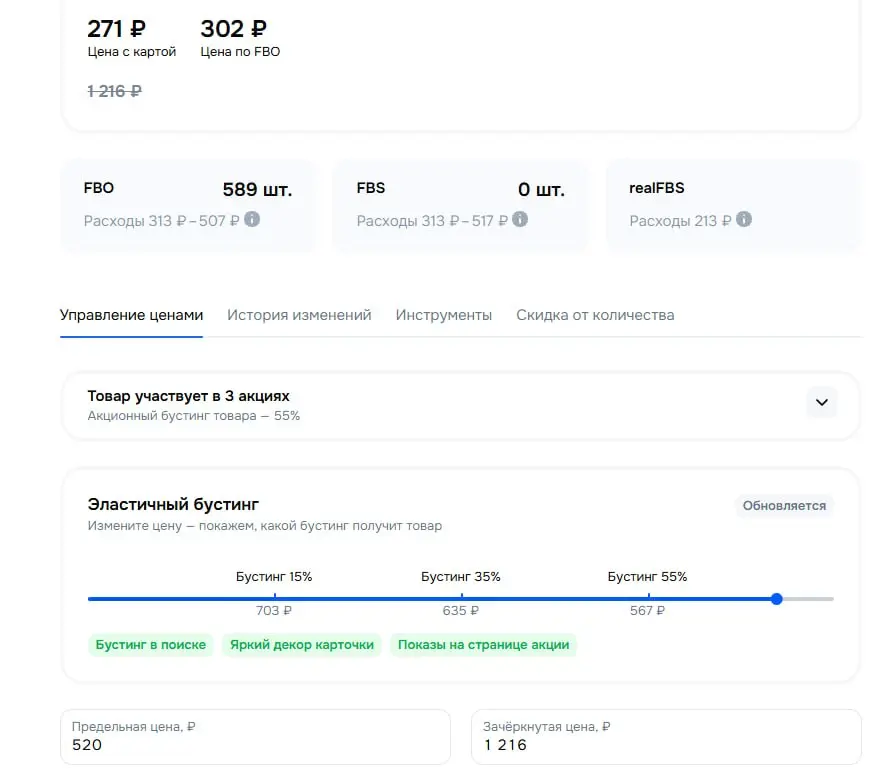Click the "Цена по FBO" label
Screen dimensions: 893x774
240,52
